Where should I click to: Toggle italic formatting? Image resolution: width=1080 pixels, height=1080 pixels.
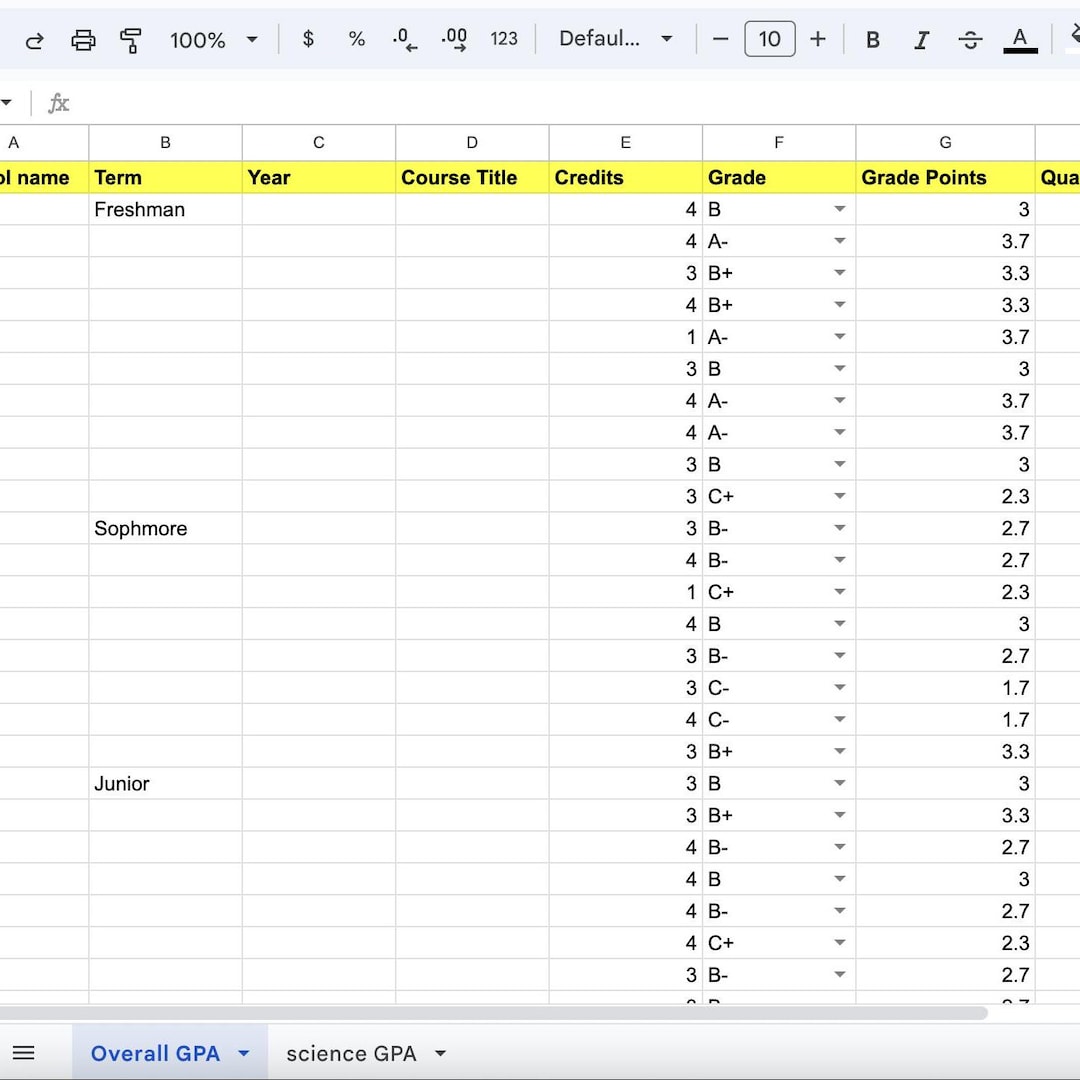pos(921,40)
